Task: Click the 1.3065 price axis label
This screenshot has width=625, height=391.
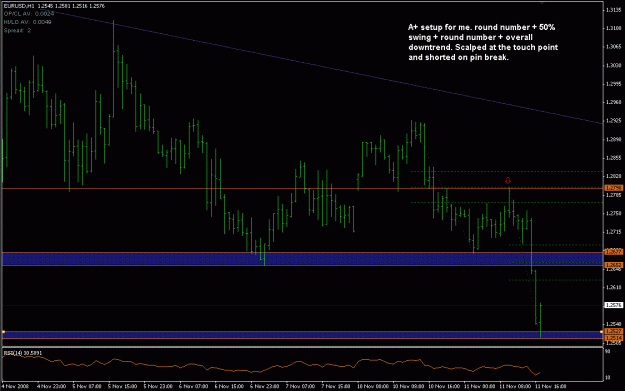Action: 613,47
